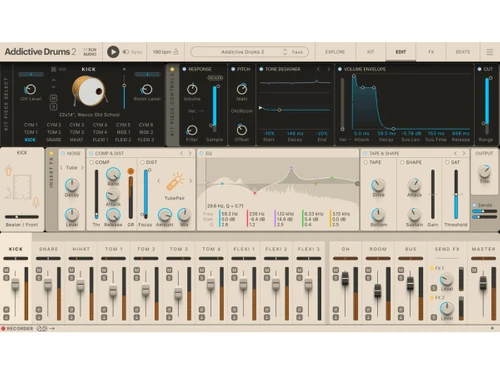Go to next COMP & DIST preset

(190, 153)
